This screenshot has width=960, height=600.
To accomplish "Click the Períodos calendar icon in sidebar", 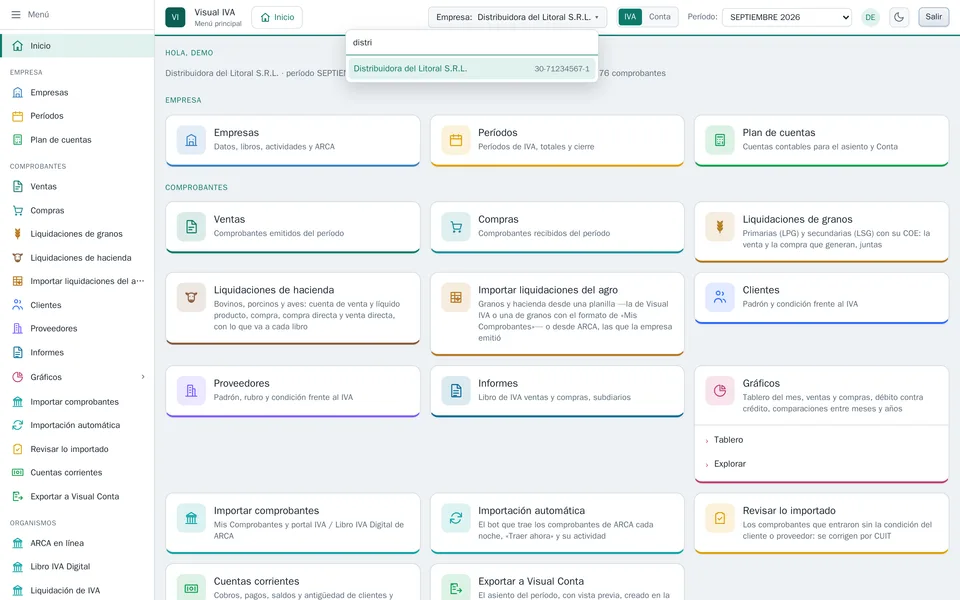I will (18, 116).
